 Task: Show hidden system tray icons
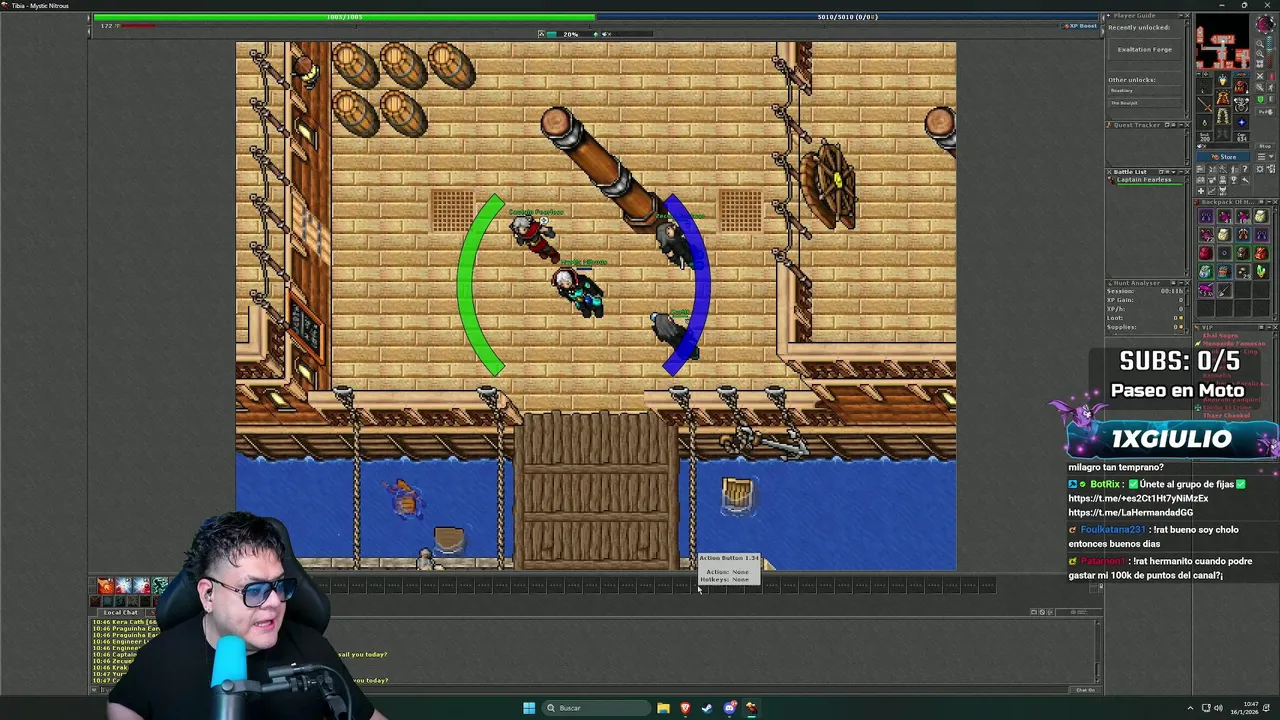pos(1190,708)
